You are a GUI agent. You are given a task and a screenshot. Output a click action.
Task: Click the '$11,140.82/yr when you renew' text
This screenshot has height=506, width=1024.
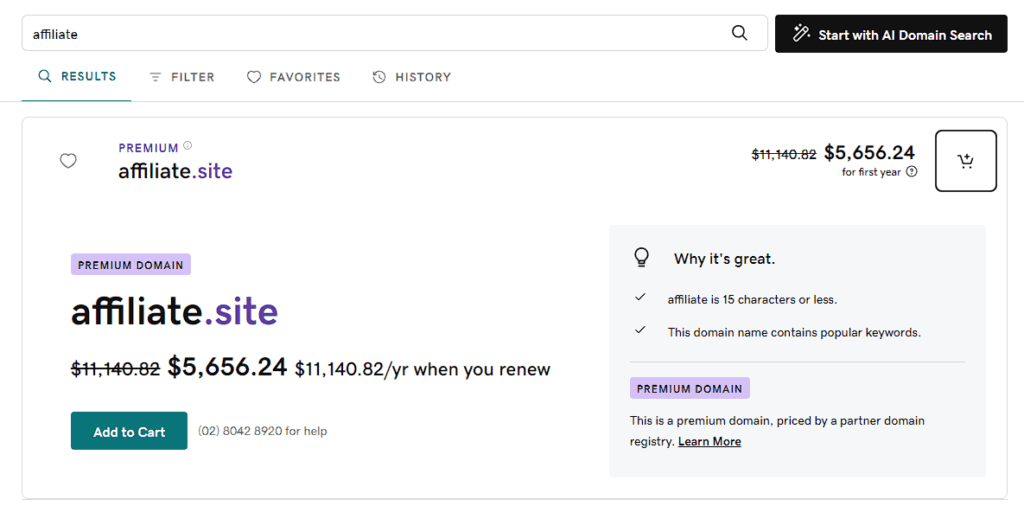(423, 370)
